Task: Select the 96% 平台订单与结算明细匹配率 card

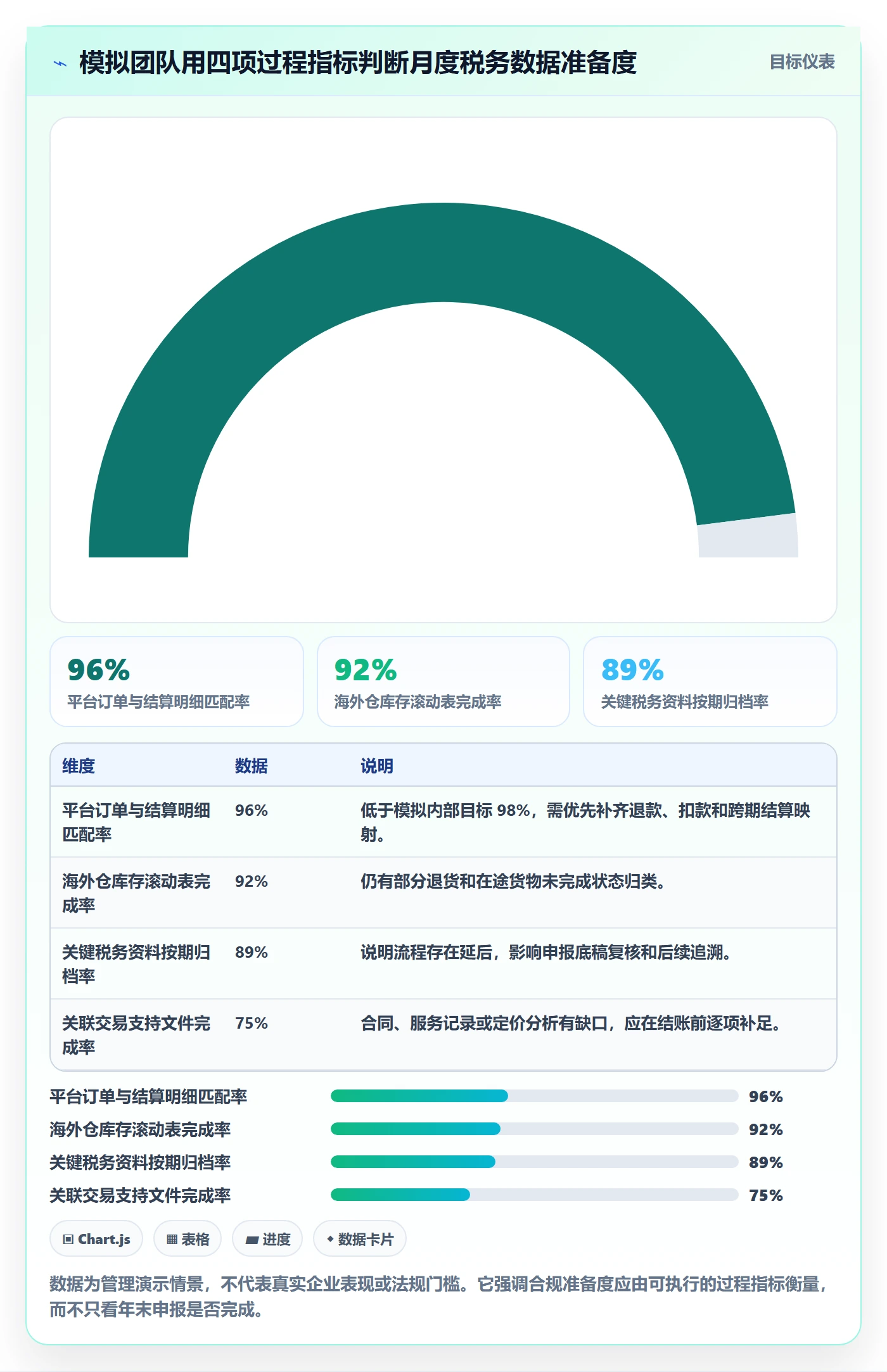Action: coord(177,682)
